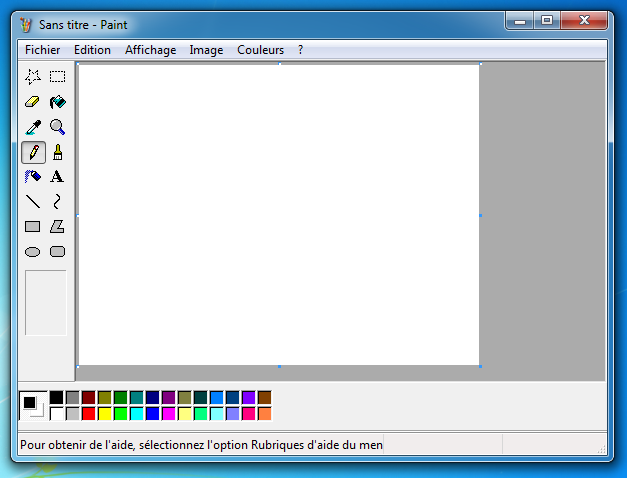Click the canvas bottom-edge resize handle

point(280,366)
